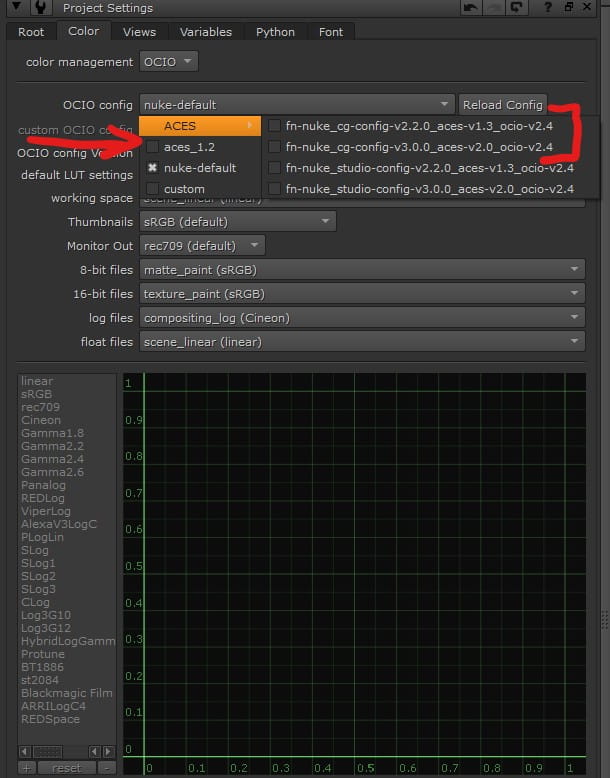Select REDLog in the LUT list
The width and height of the screenshot is (610, 778).
(43, 498)
